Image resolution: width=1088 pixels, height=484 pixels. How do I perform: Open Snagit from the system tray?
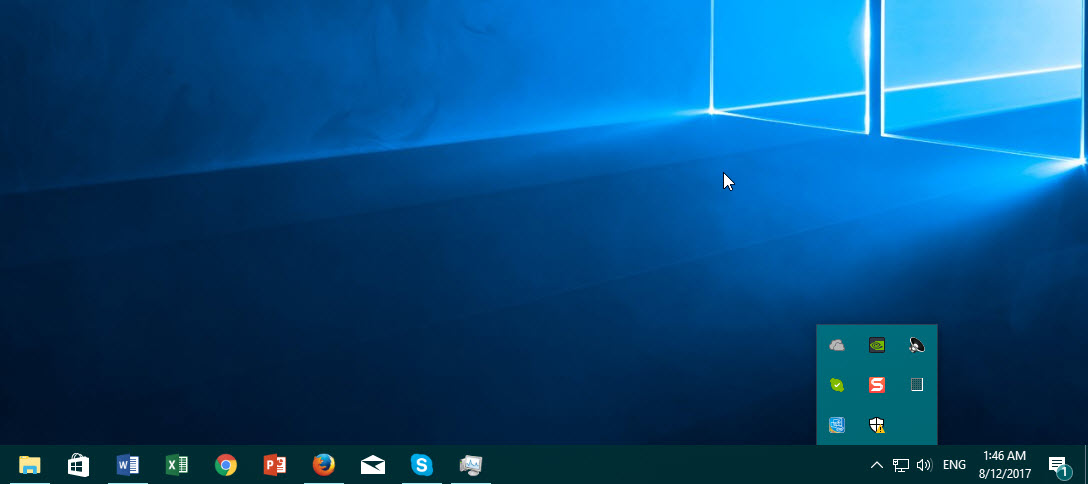point(877,385)
